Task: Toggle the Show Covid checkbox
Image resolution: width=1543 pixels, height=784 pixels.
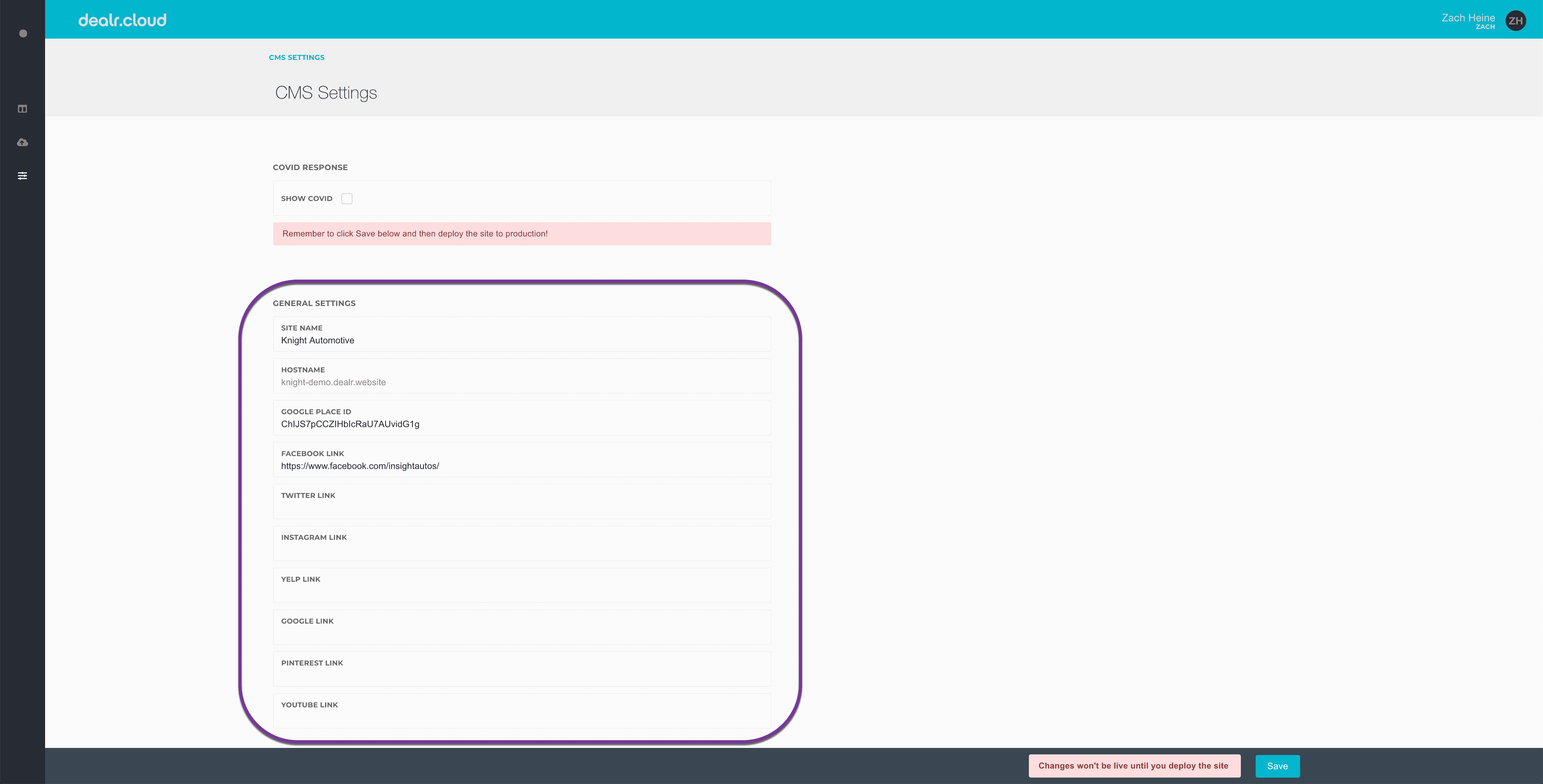Action: (347, 199)
